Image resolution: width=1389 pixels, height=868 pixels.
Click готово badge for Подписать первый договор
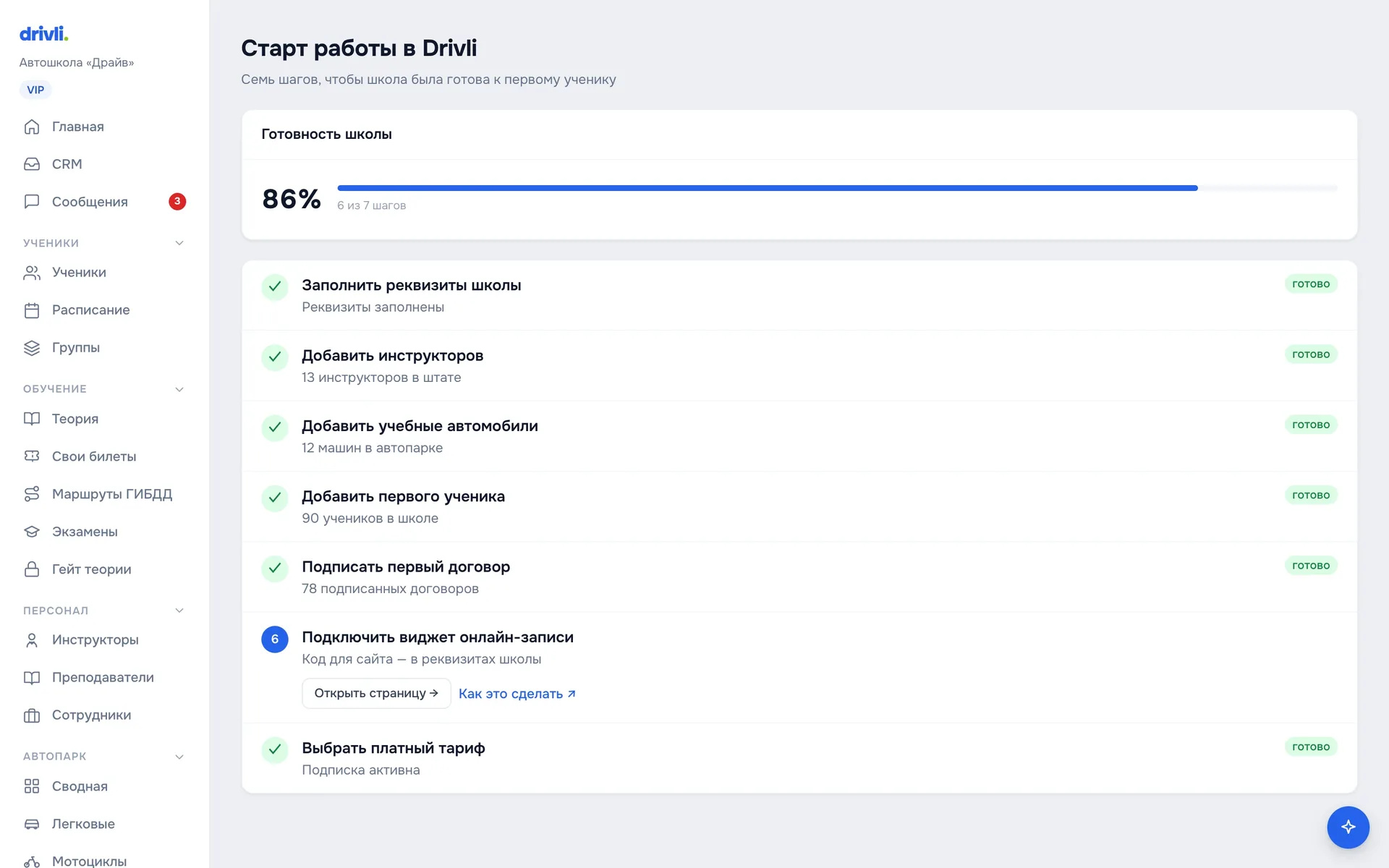(1311, 566)
